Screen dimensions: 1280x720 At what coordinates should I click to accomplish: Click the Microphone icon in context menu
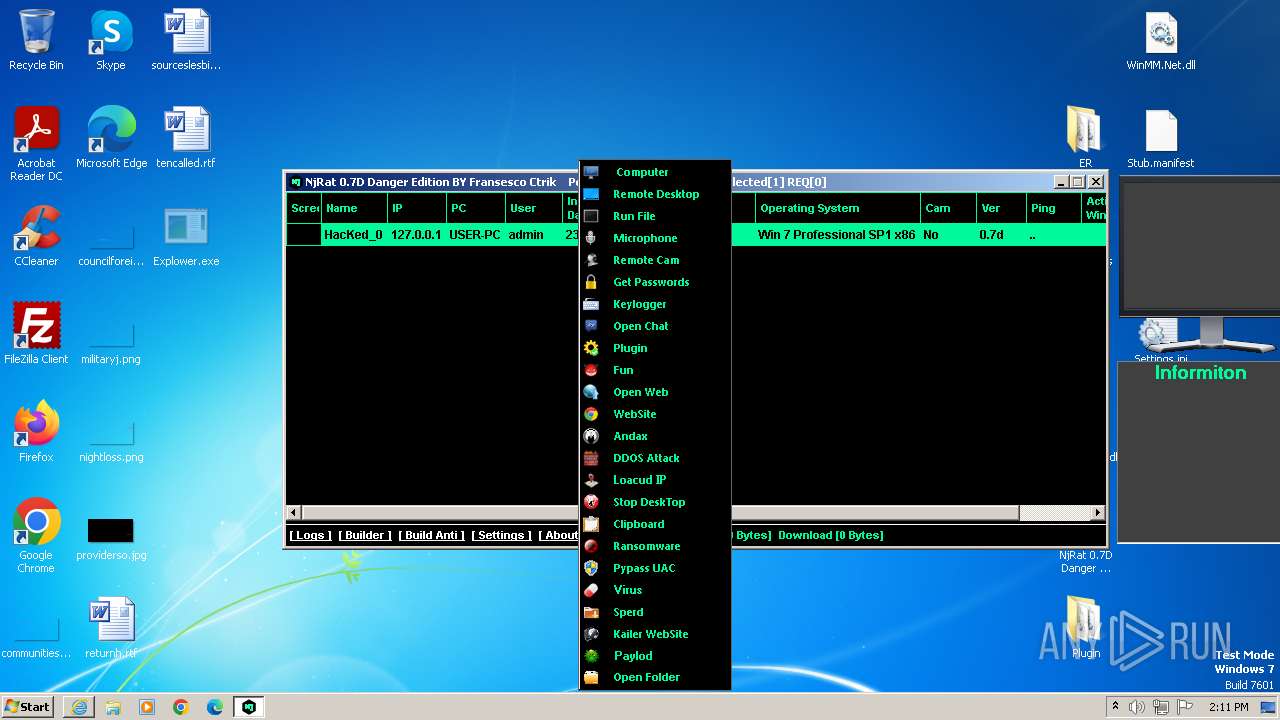click(591, 238)
